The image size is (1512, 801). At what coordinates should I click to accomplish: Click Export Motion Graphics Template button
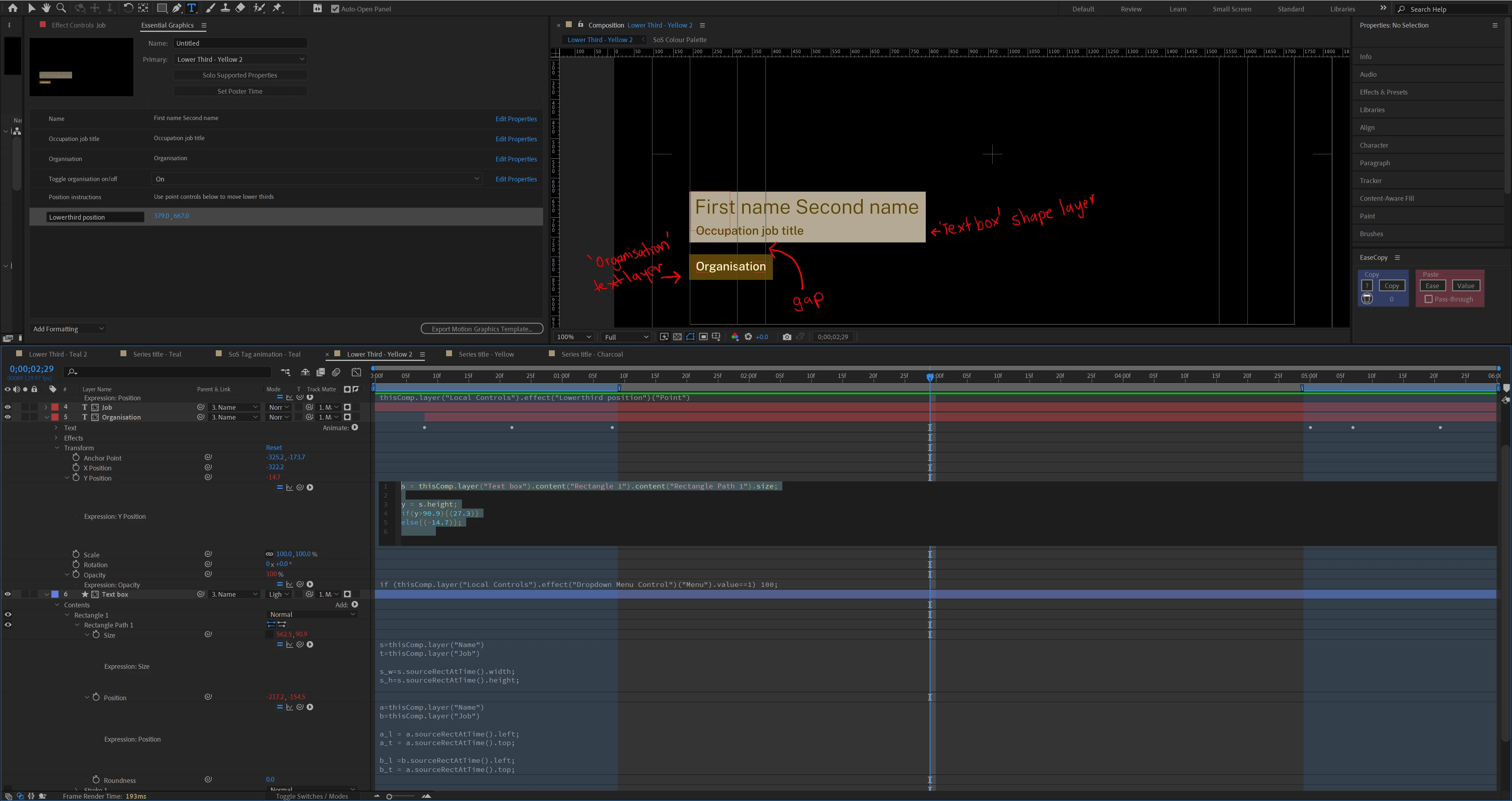481,329
